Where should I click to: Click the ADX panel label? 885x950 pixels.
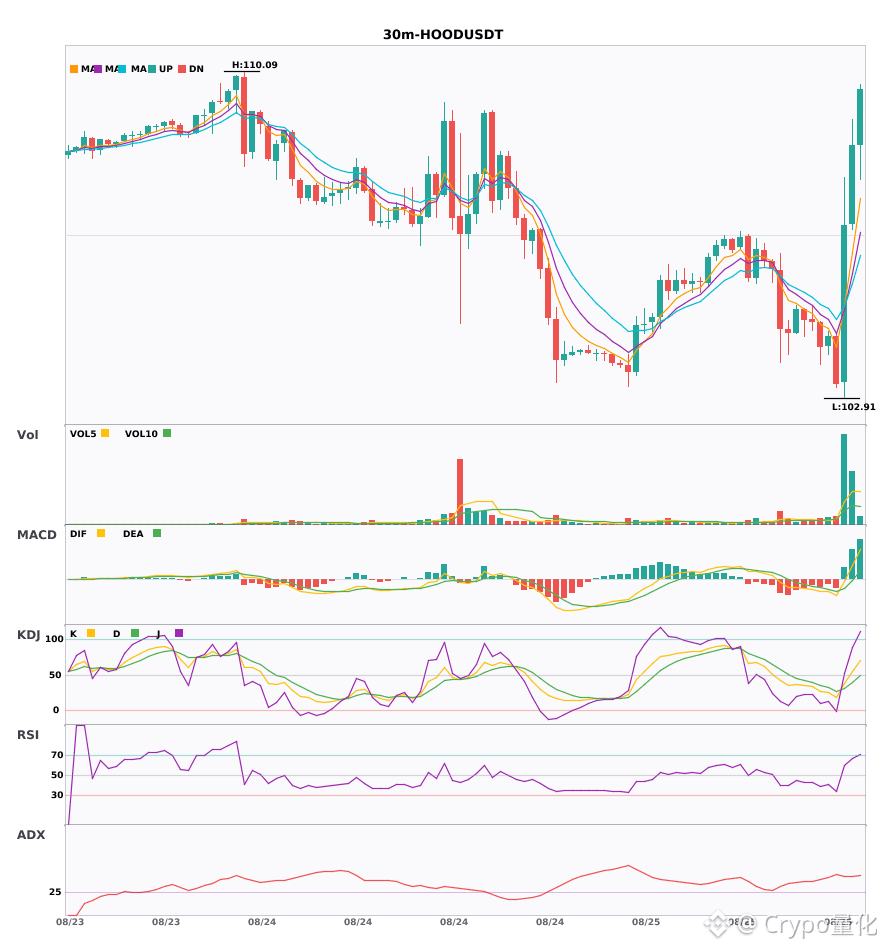(31, 835)
